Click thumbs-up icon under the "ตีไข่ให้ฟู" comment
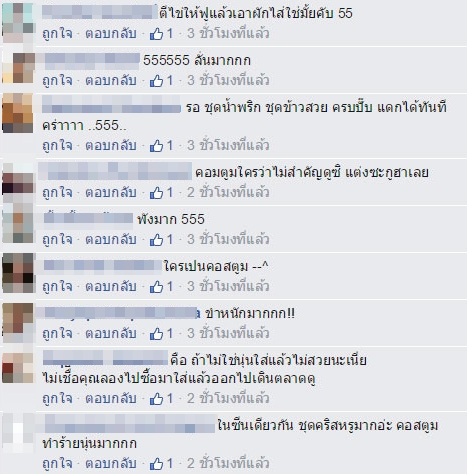Screen dimensions: 467x474 pos(156,33)
